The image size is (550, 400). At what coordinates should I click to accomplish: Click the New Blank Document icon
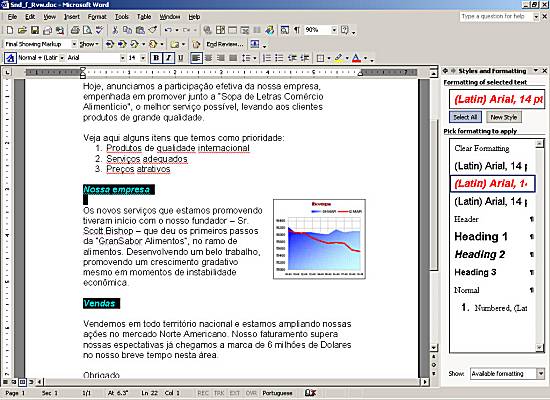pos(10,30)
